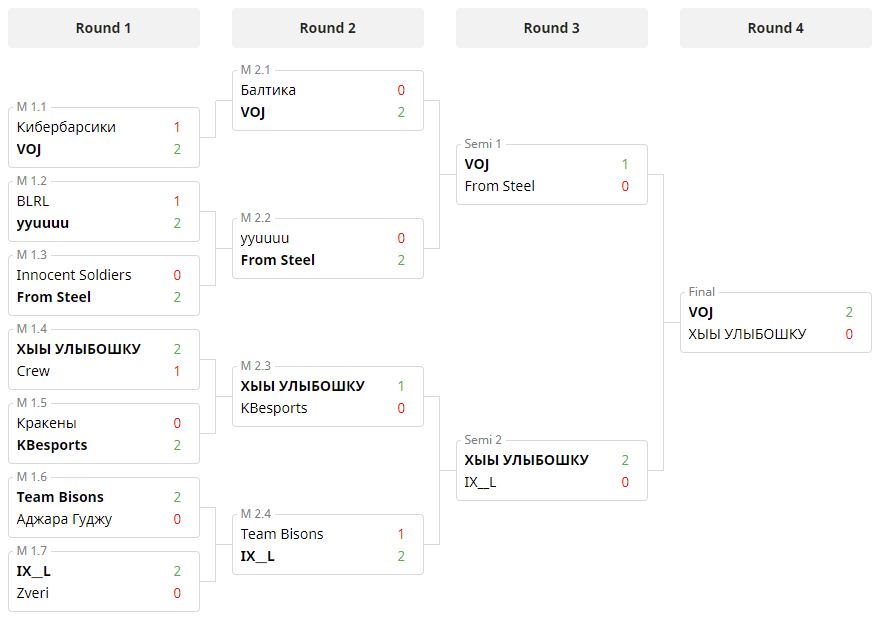The image size is (882, 629).
Task: Select the Round 2 column header
Action: click(x=328, y=28)
